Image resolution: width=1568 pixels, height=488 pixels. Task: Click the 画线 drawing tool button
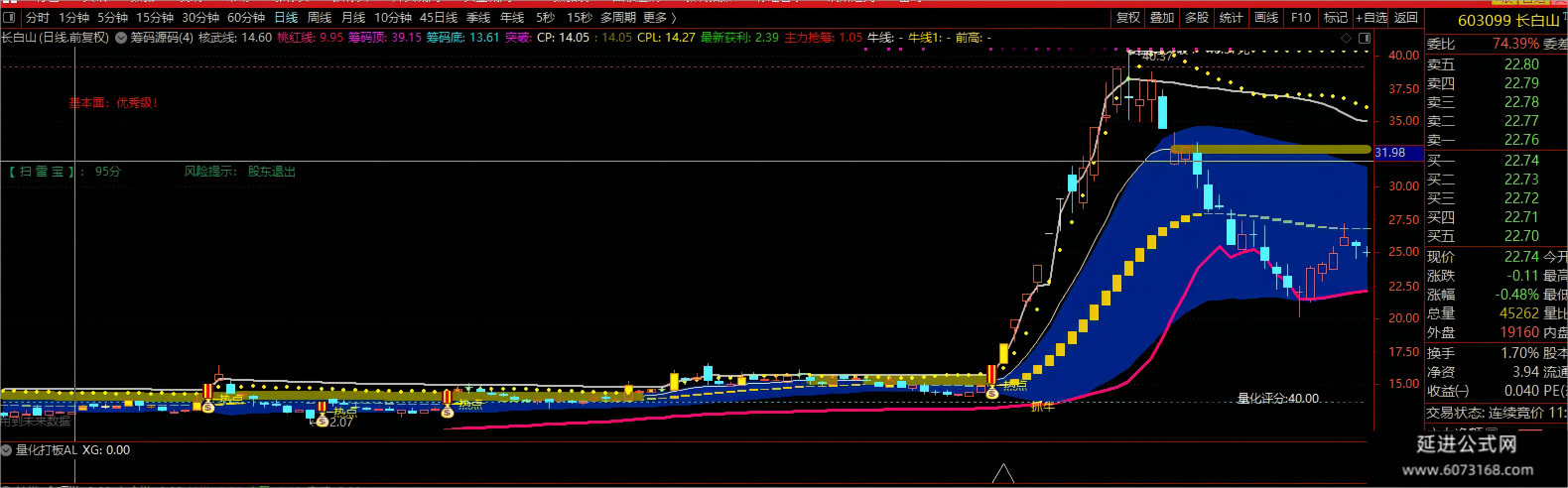(x=1266, y=18)
